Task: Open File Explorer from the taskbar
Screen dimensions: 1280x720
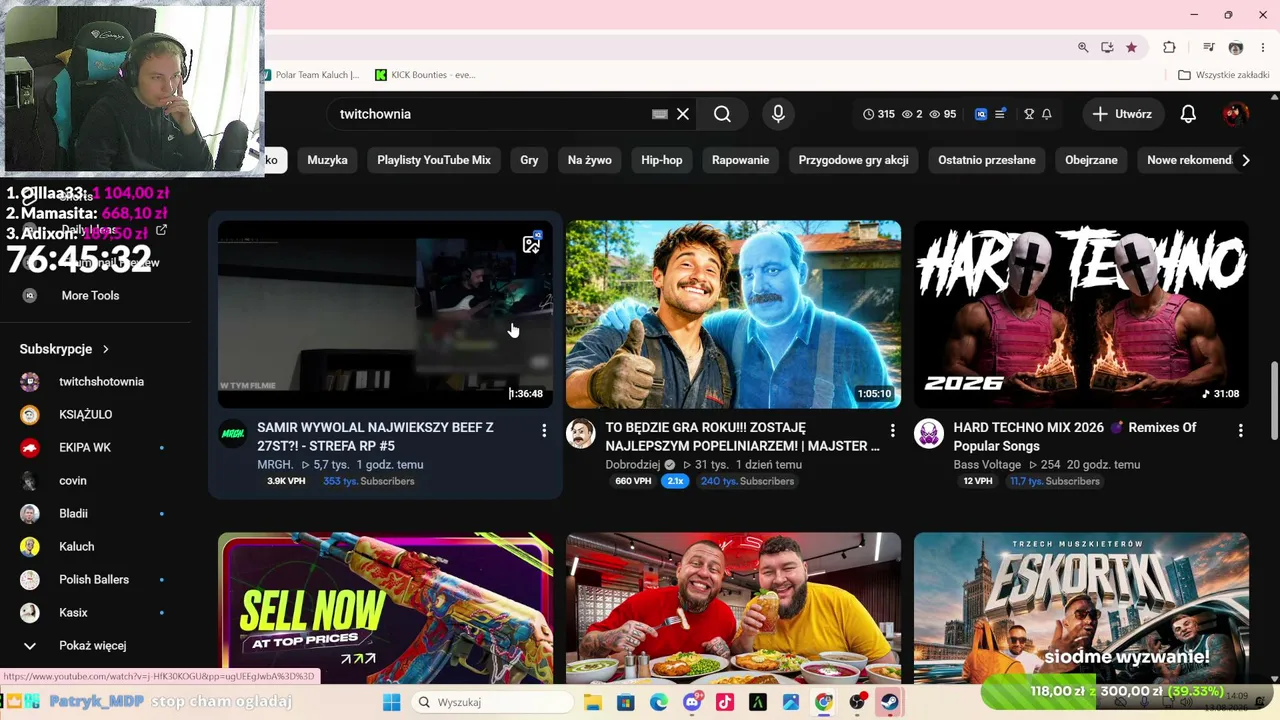Action: coord(592,702)
